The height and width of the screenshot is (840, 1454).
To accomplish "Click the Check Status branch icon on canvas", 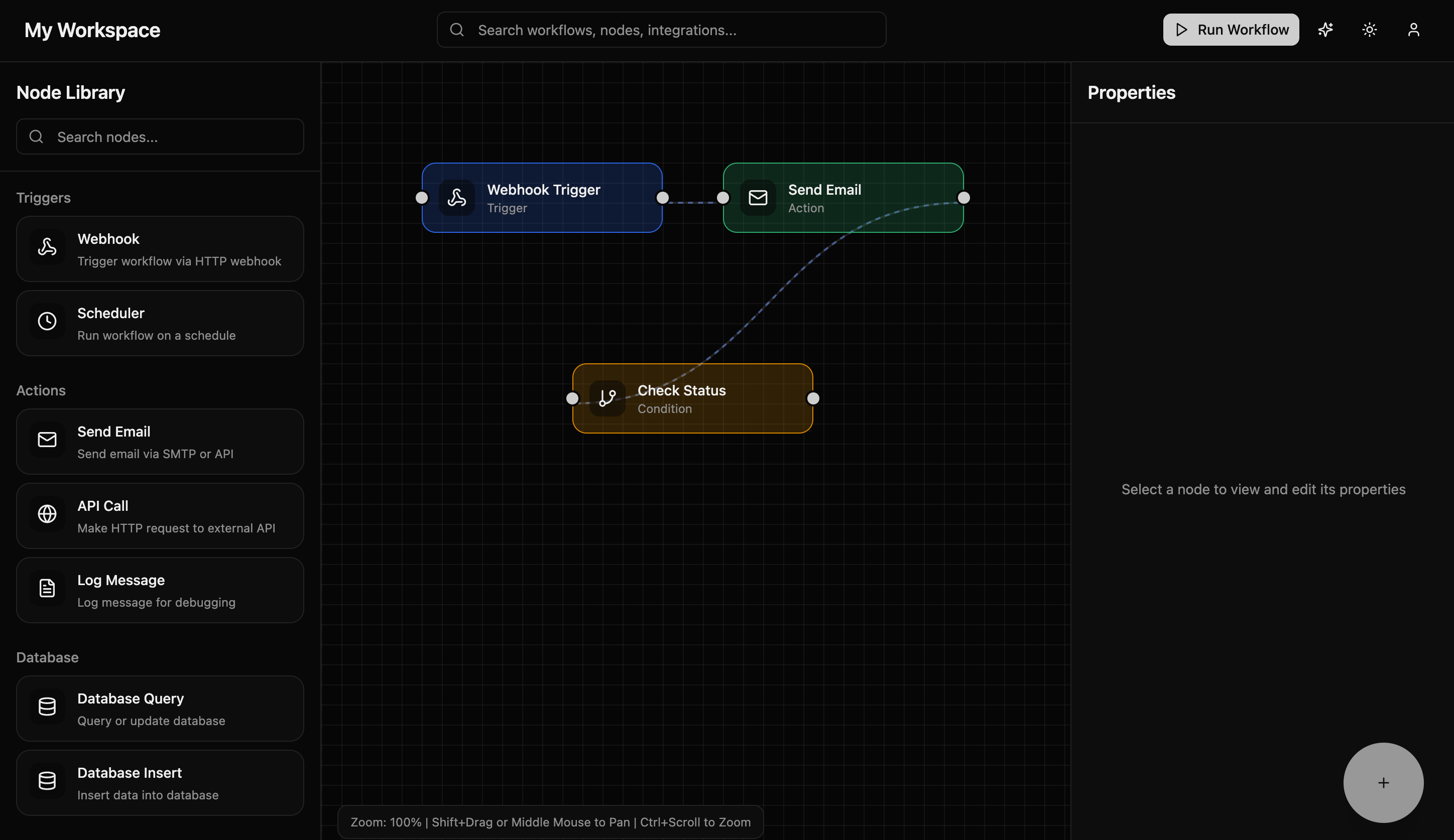I will (607, 398).
